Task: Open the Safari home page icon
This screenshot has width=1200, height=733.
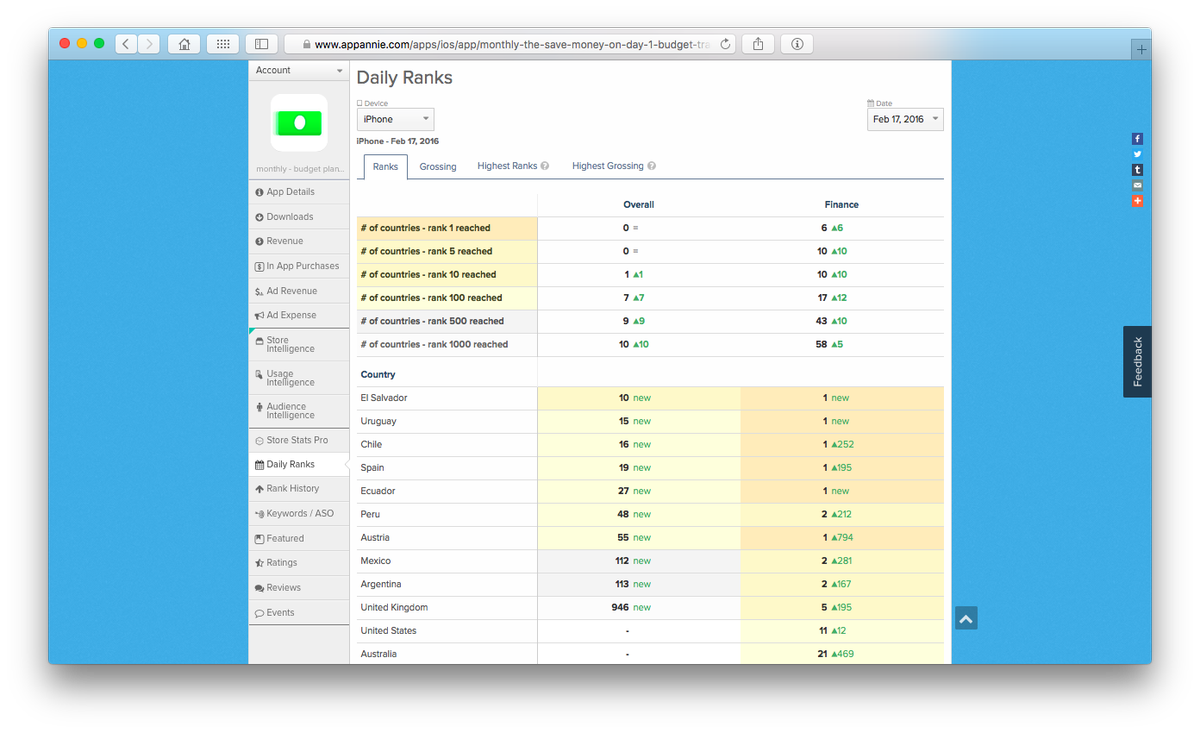Action: click(x=183, y=44)
